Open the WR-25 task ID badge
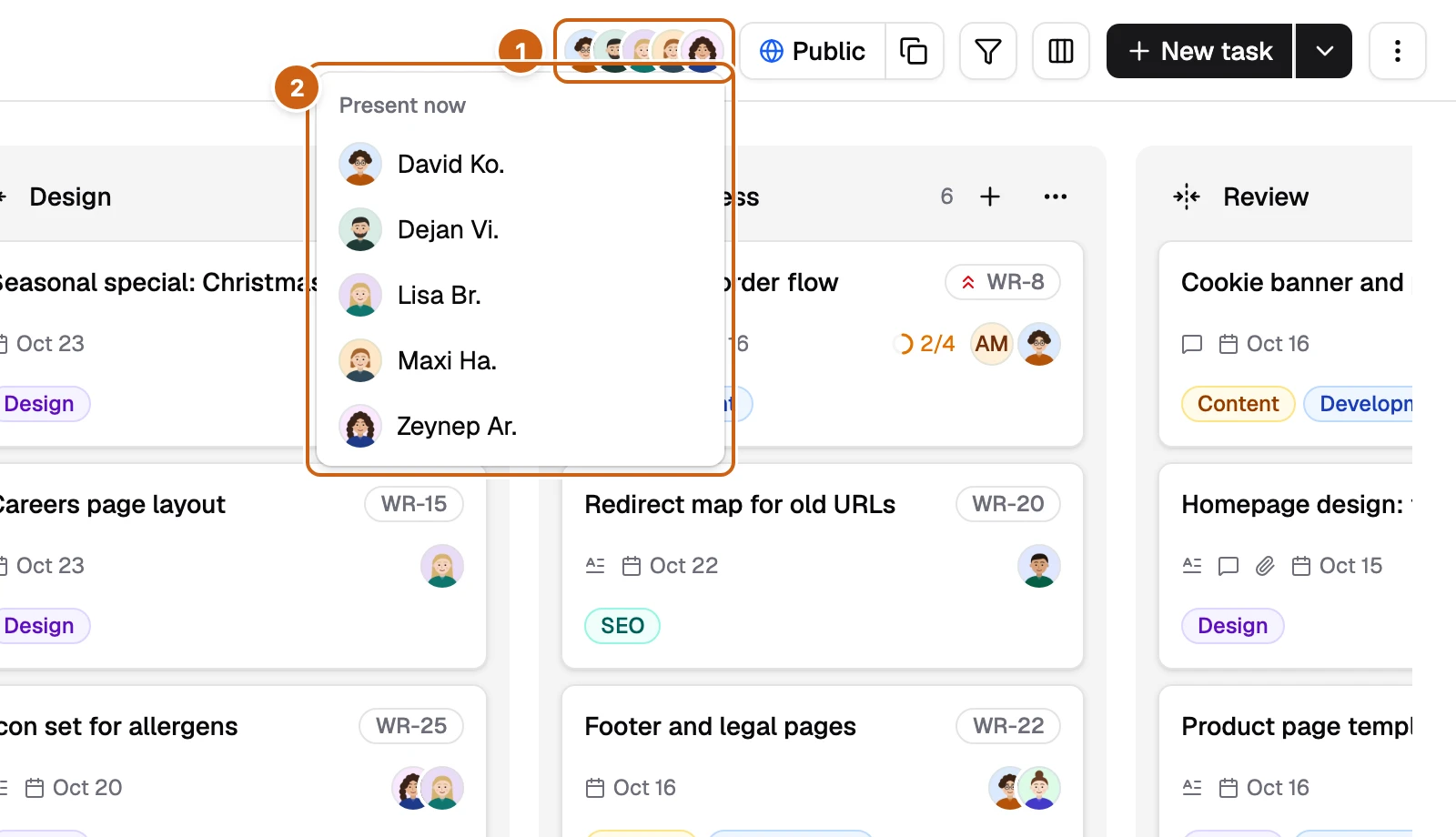1456x837 pixels. click(x=411, y=726)
